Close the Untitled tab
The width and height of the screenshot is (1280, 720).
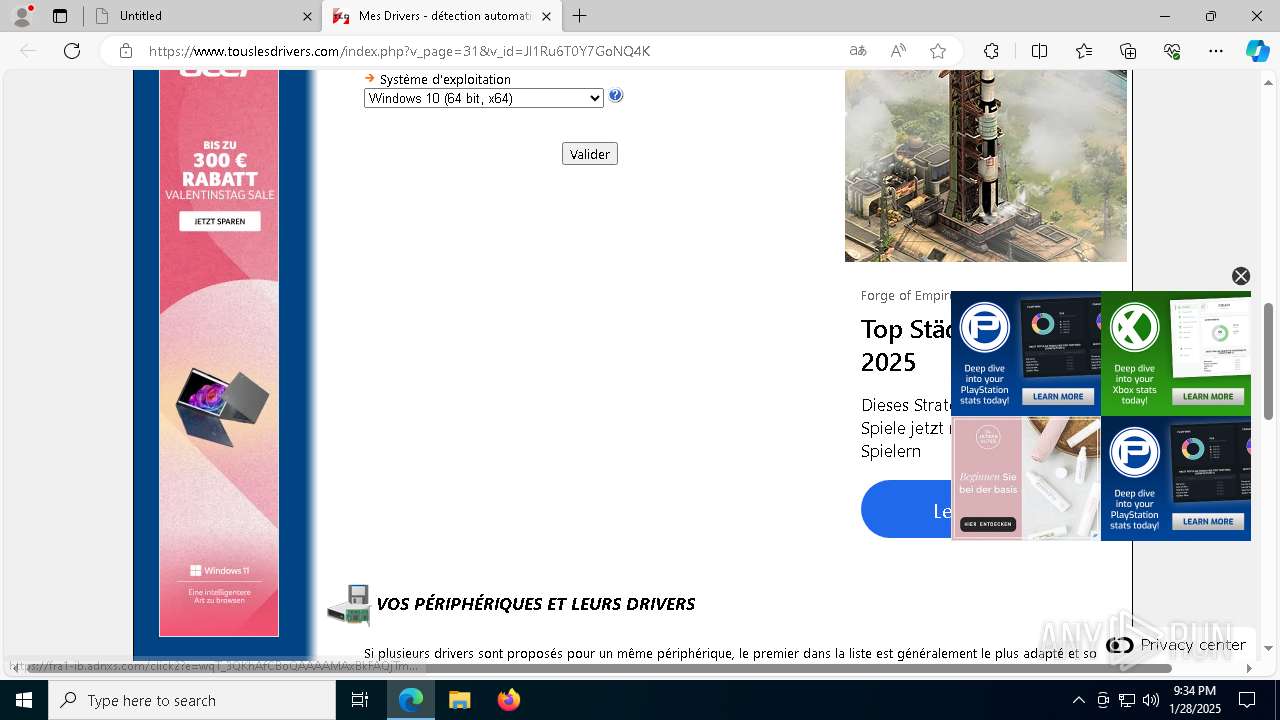tap(307, 16)
